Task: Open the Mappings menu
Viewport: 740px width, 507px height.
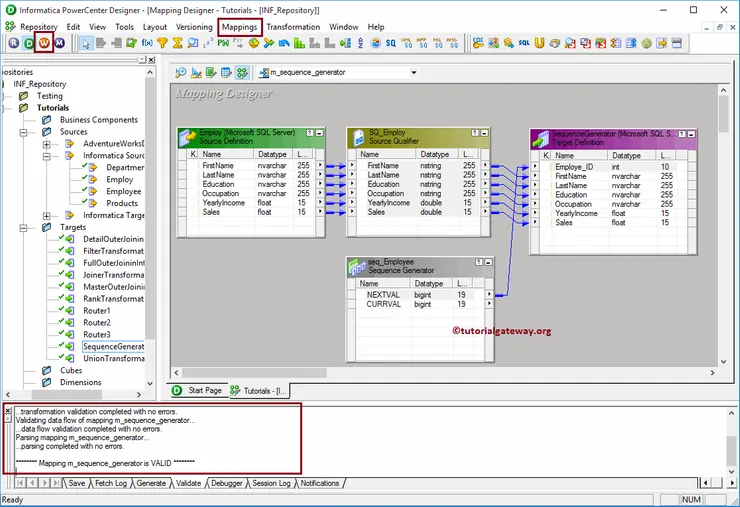Action: (240, 27)
